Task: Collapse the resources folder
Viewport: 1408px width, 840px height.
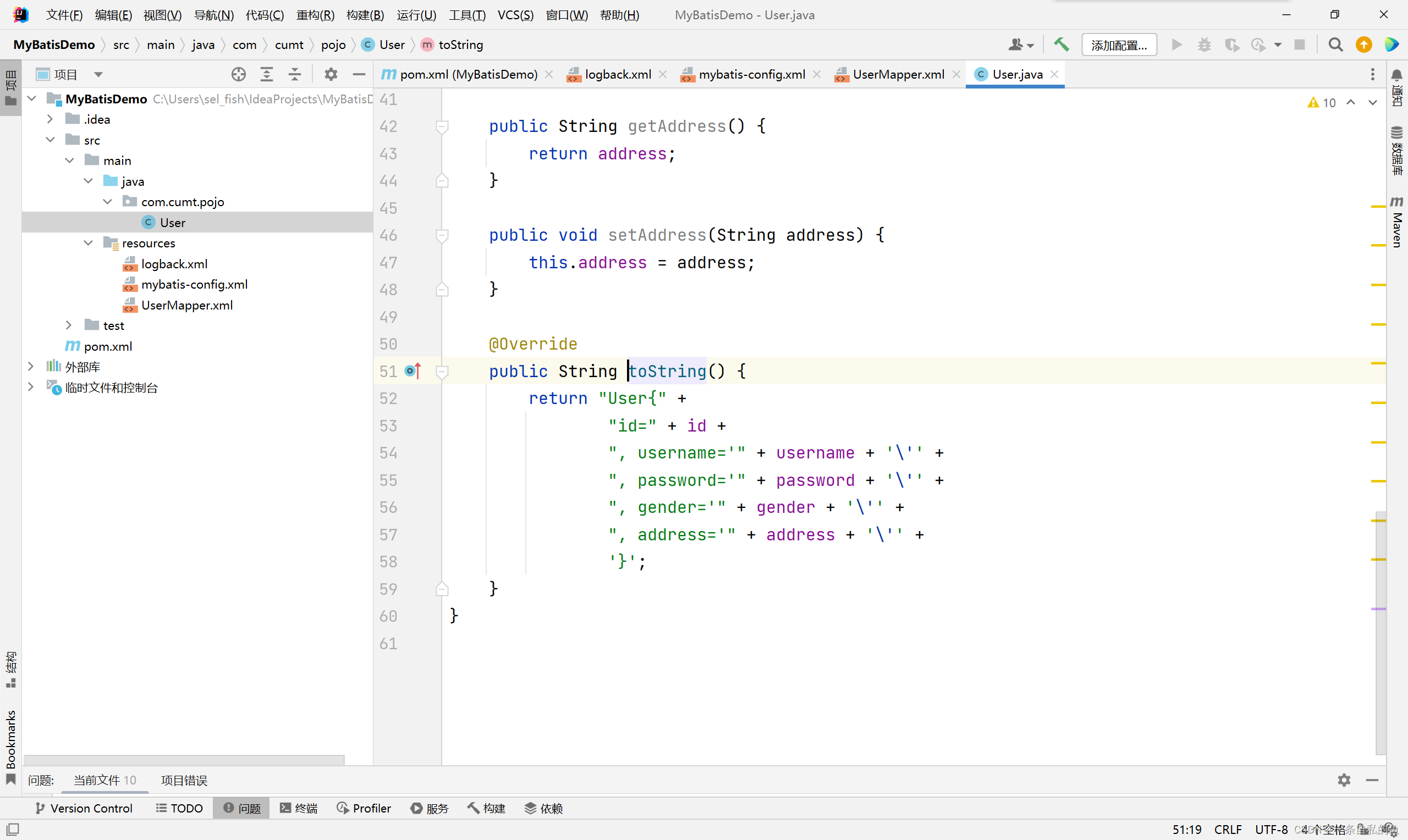Action: tap(88, 243)
